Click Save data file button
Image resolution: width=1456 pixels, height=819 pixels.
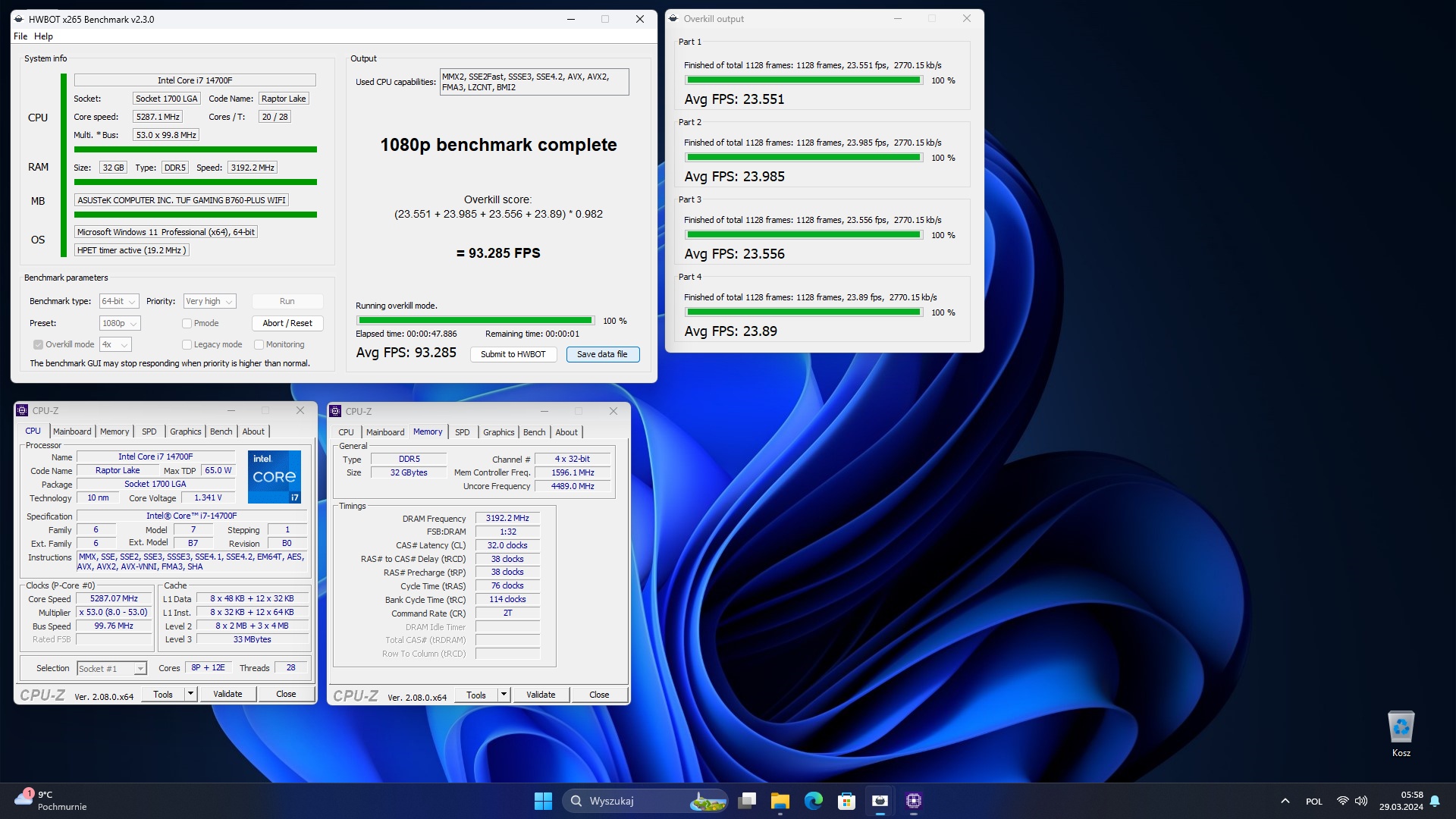(x=602, y=354)
